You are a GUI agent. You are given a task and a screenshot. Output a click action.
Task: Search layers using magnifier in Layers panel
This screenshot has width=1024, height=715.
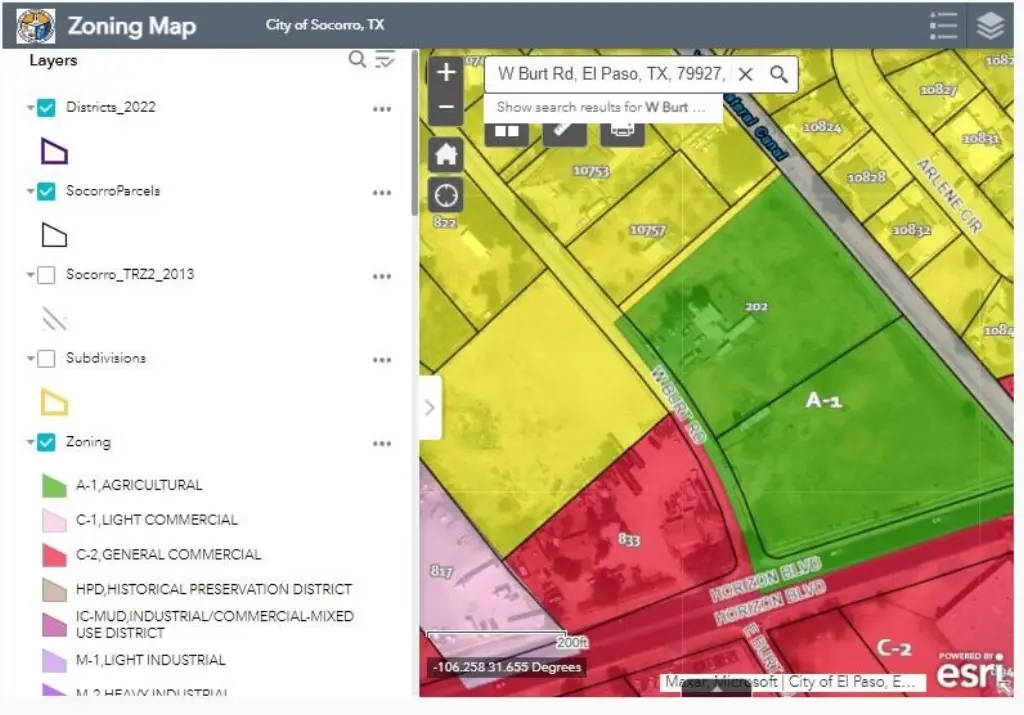click(x=357, y=60)
